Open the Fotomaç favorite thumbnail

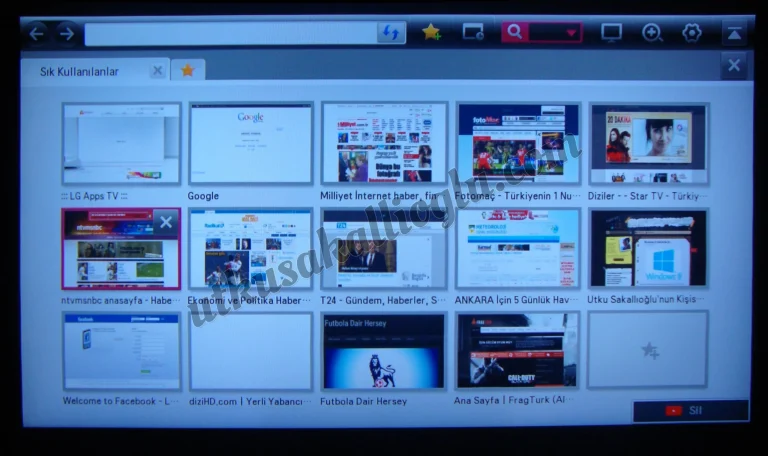click(518, 143)
